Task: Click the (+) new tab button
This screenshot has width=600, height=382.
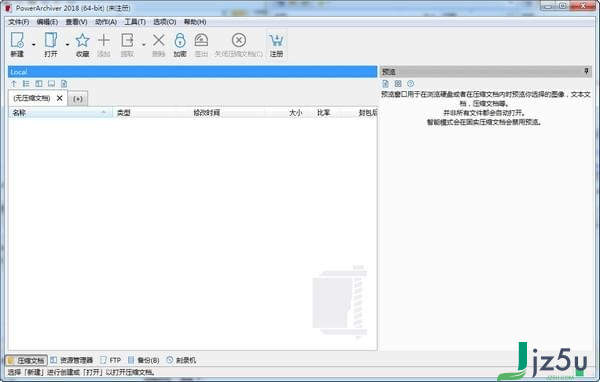Action: [x=78, y=99]
